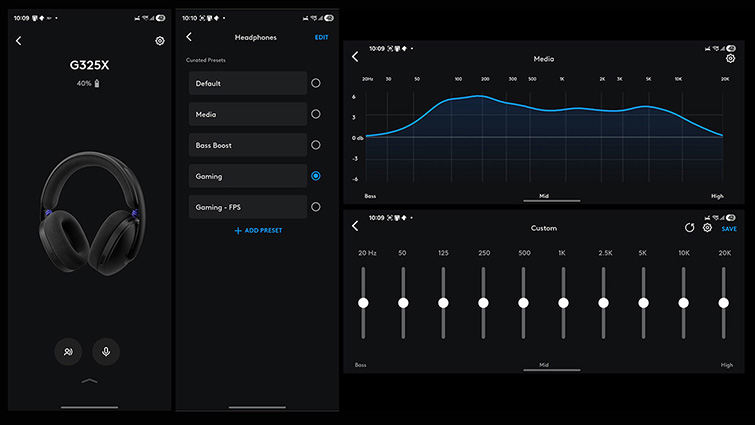The height and width of the screenshot is (425, 755).
Task: Choose the Media preset row
Action: click(x=247, y=114)
